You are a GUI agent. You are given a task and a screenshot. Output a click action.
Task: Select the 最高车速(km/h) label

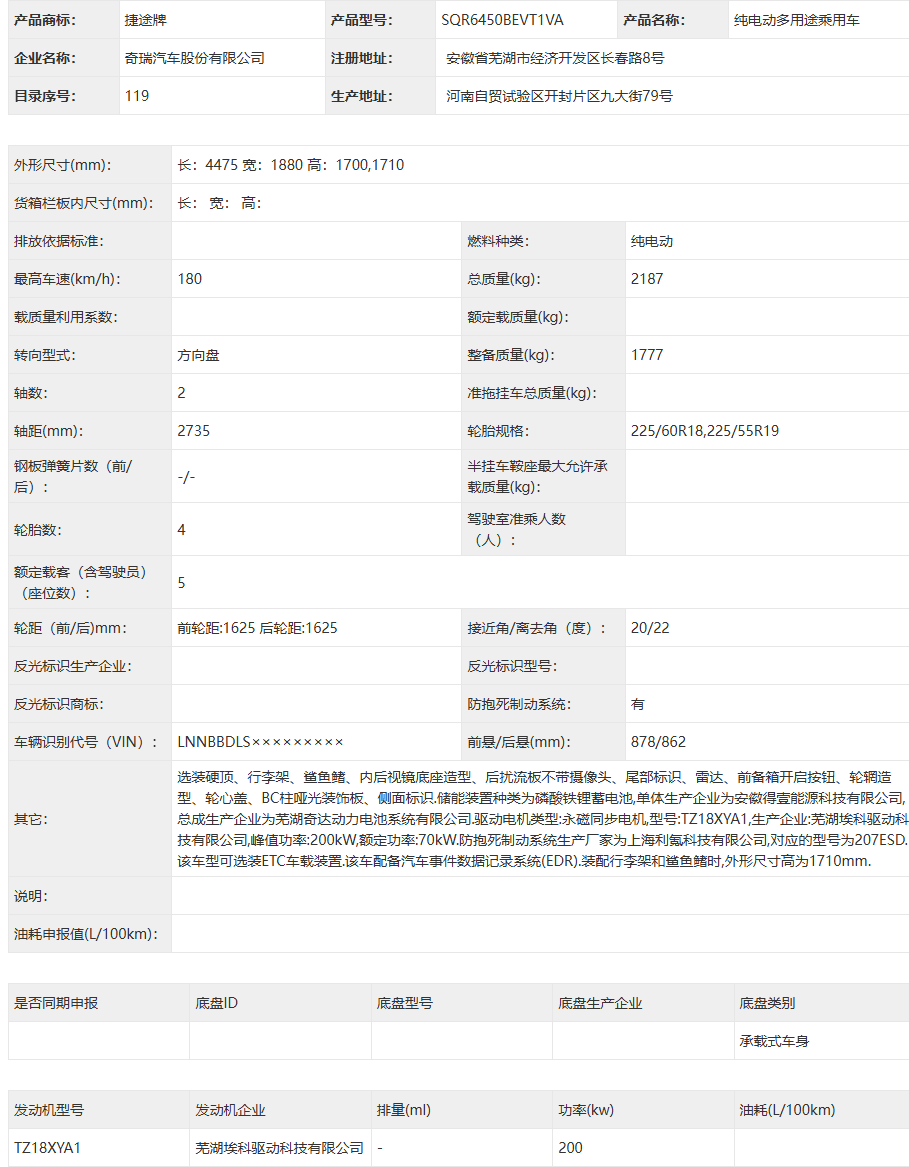[67, 279]
